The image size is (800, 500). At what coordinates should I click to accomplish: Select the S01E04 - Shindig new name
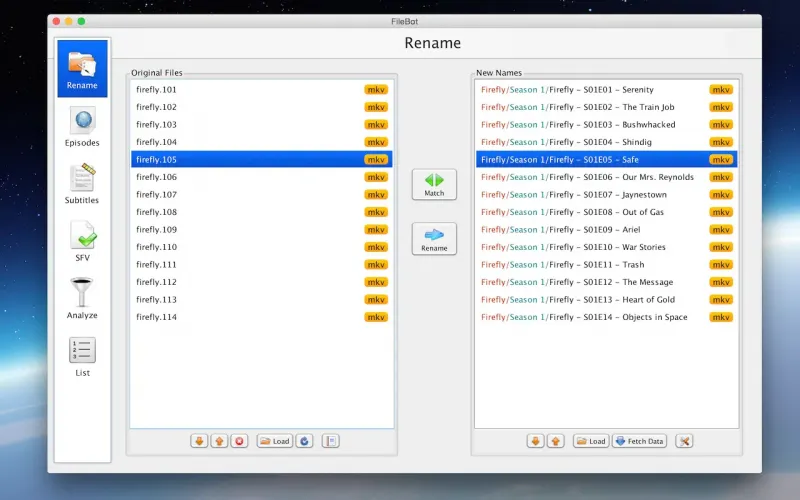(607, 142)
